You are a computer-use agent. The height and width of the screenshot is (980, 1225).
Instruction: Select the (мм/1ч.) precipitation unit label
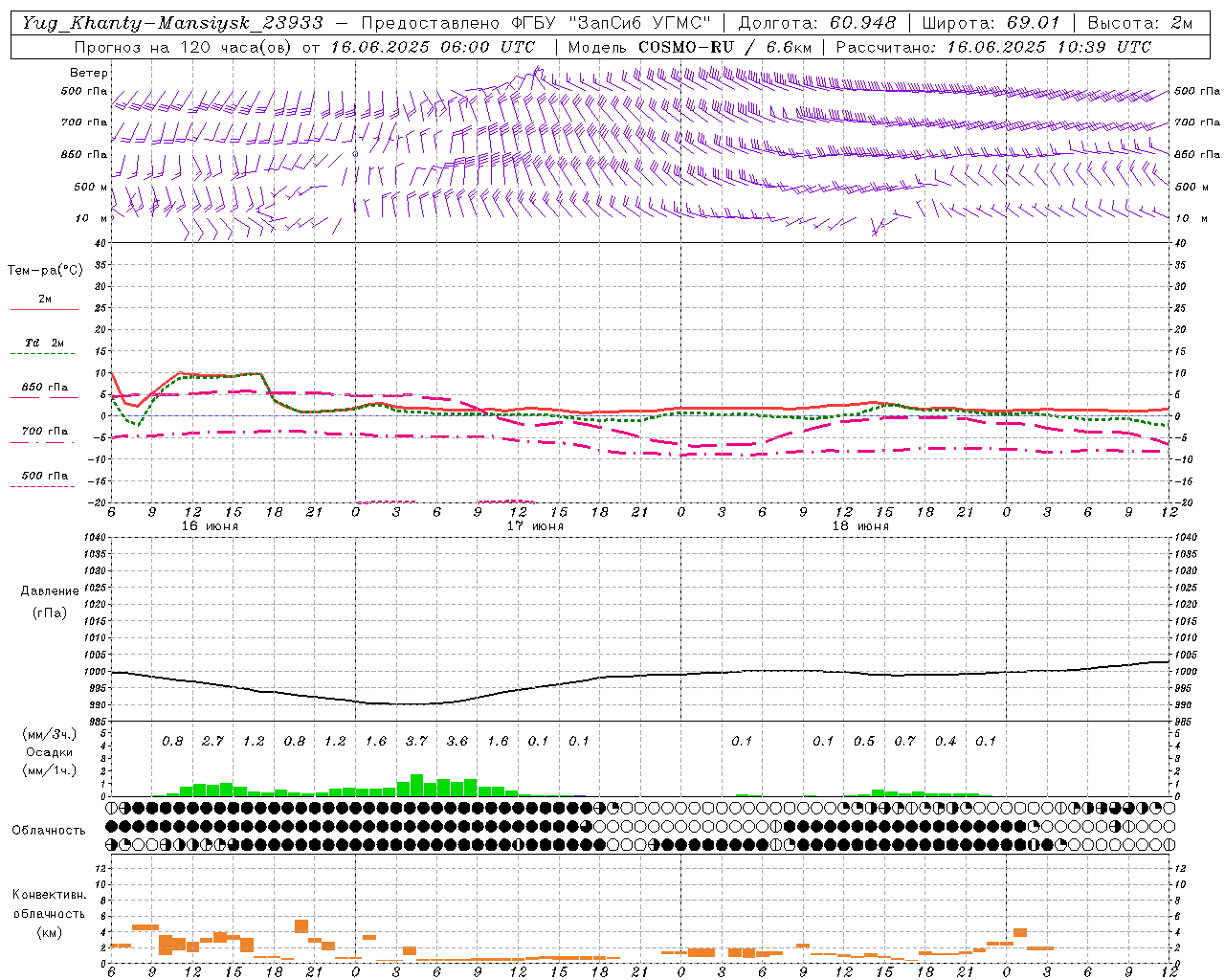[x=49, y=770]
